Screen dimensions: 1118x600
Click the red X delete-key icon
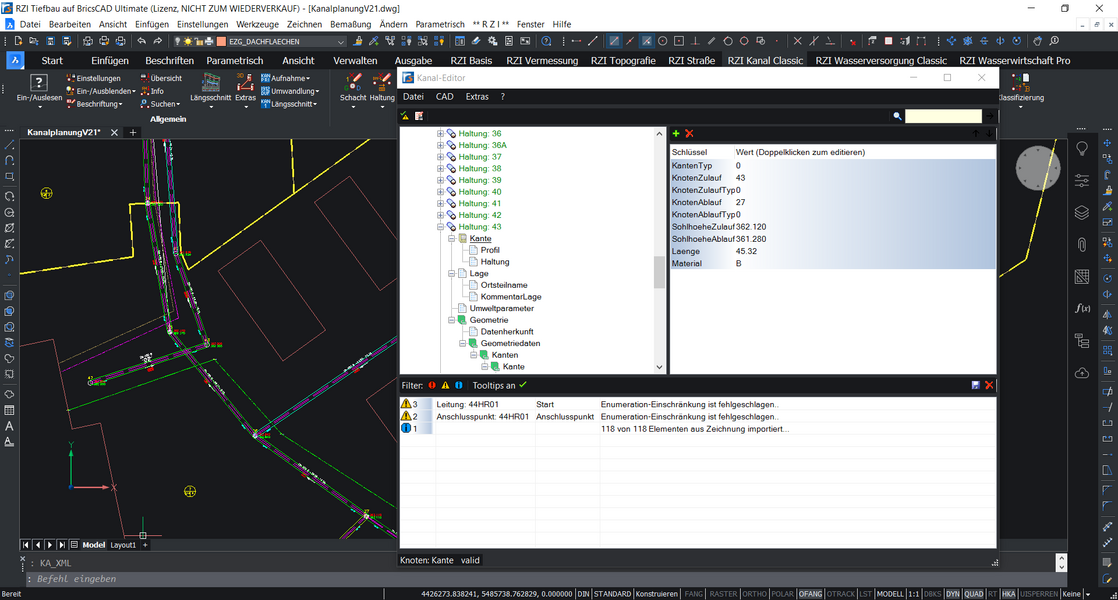(x=689, y=133)
